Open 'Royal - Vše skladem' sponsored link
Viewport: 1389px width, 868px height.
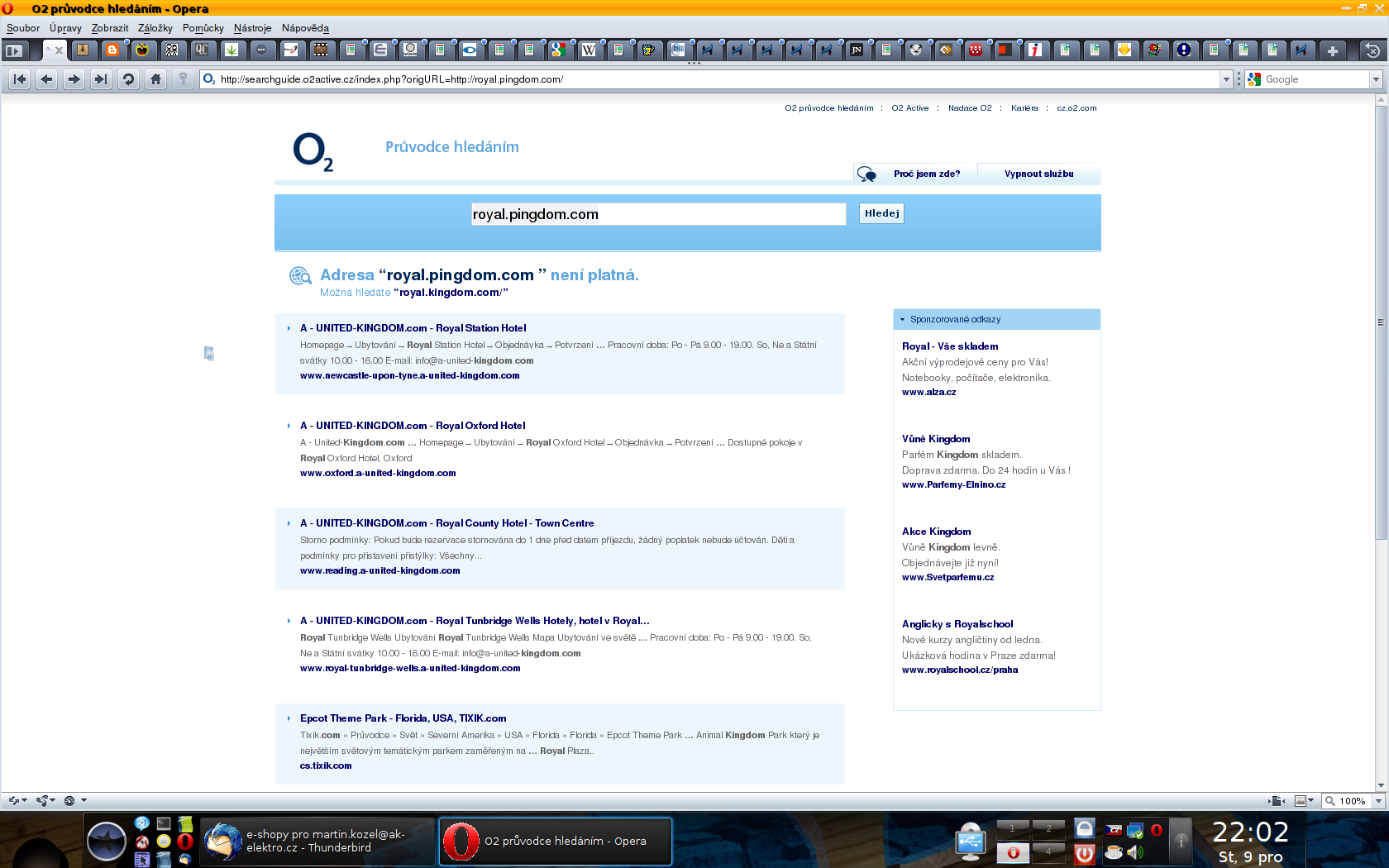pyautogui.click(x=950, y=346)
